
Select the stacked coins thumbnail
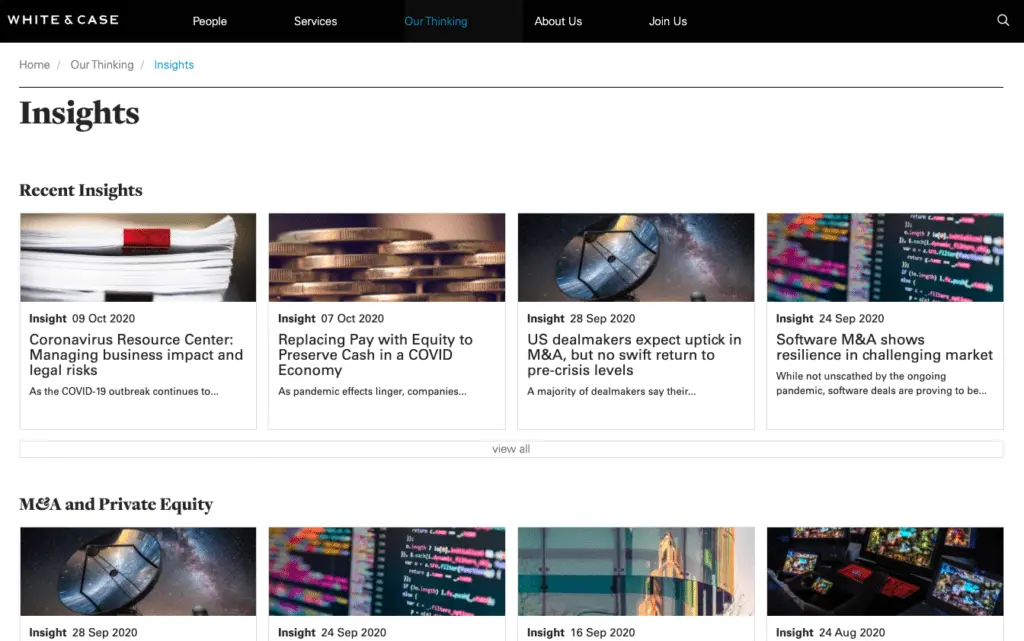coord(387,257)
